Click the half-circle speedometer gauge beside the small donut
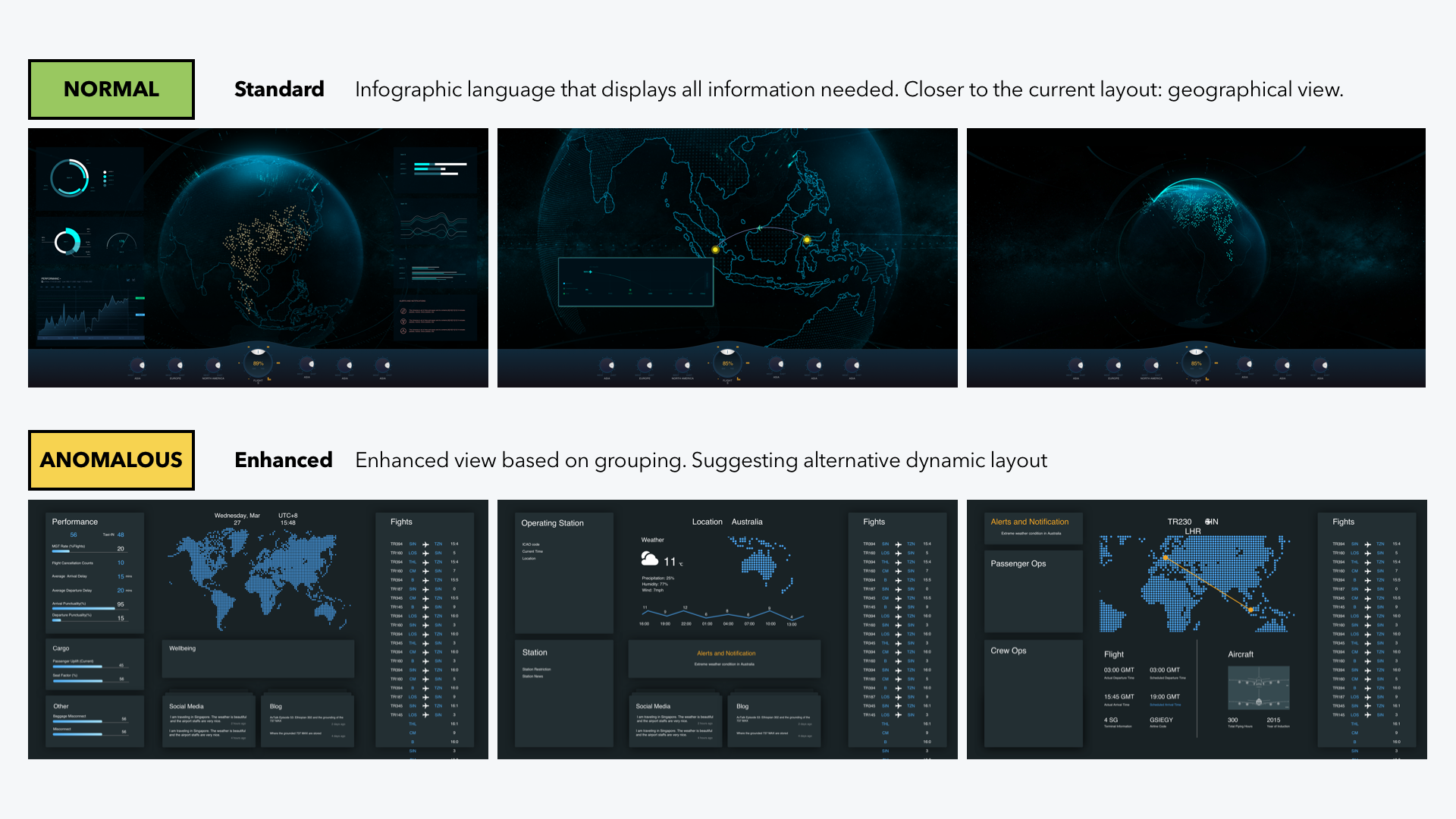1456x819 pixels. (x=121, y=243)
